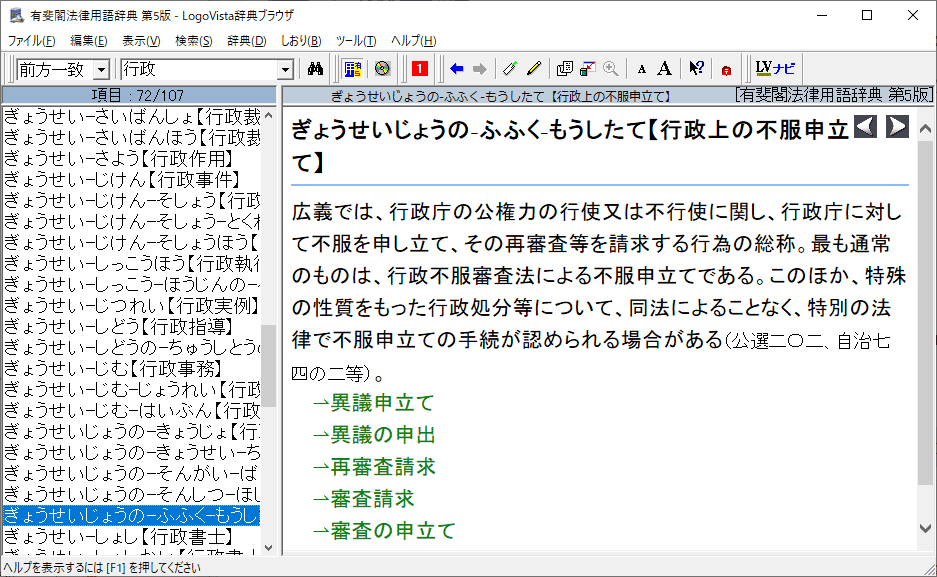Select the yellow highlighter marker tool
This screenshot has height=577, width=937.
(x=534, y=69)
